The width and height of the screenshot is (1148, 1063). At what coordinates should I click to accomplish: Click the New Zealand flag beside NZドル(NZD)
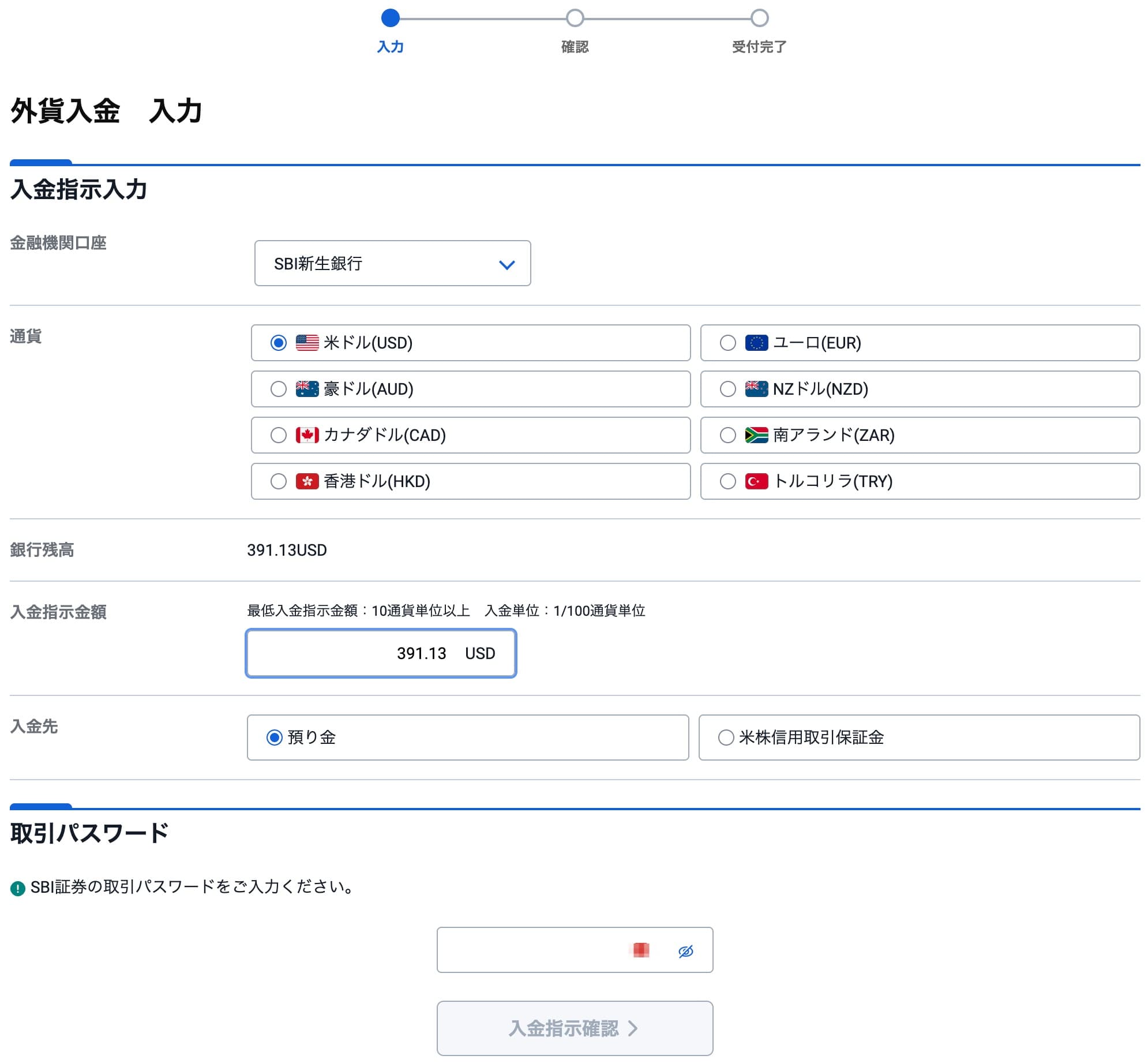(756, 389)
